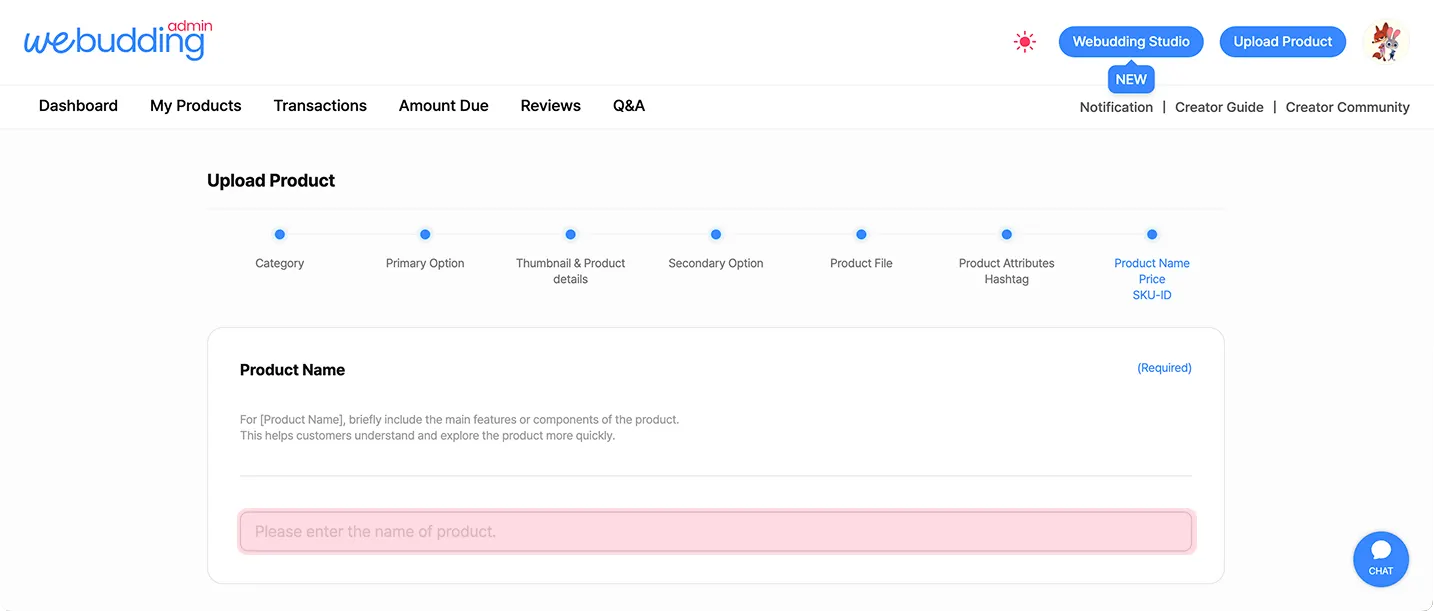Navigate to Q&A

point(629,106)
